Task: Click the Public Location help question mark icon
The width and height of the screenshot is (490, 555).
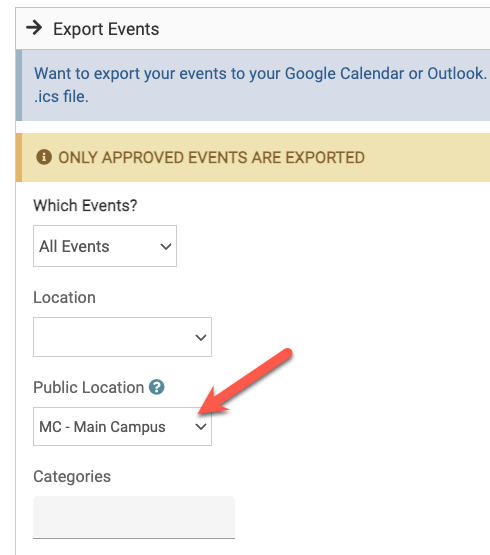Action: pos(156,387)
